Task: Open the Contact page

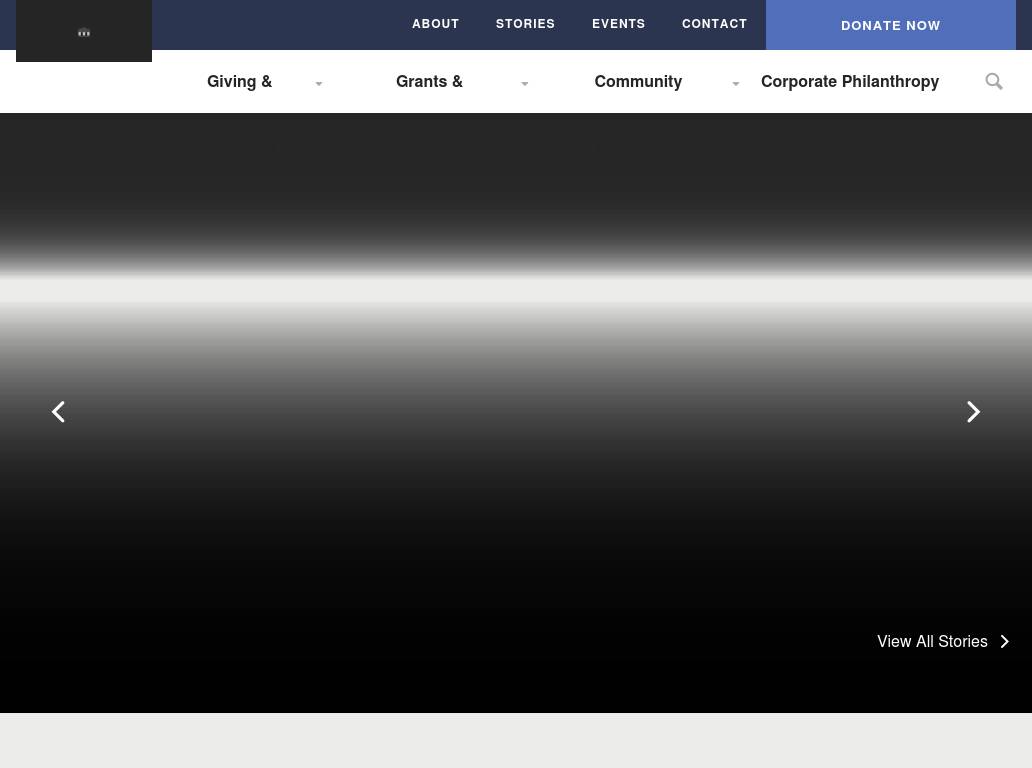Action: click(715, 24)
